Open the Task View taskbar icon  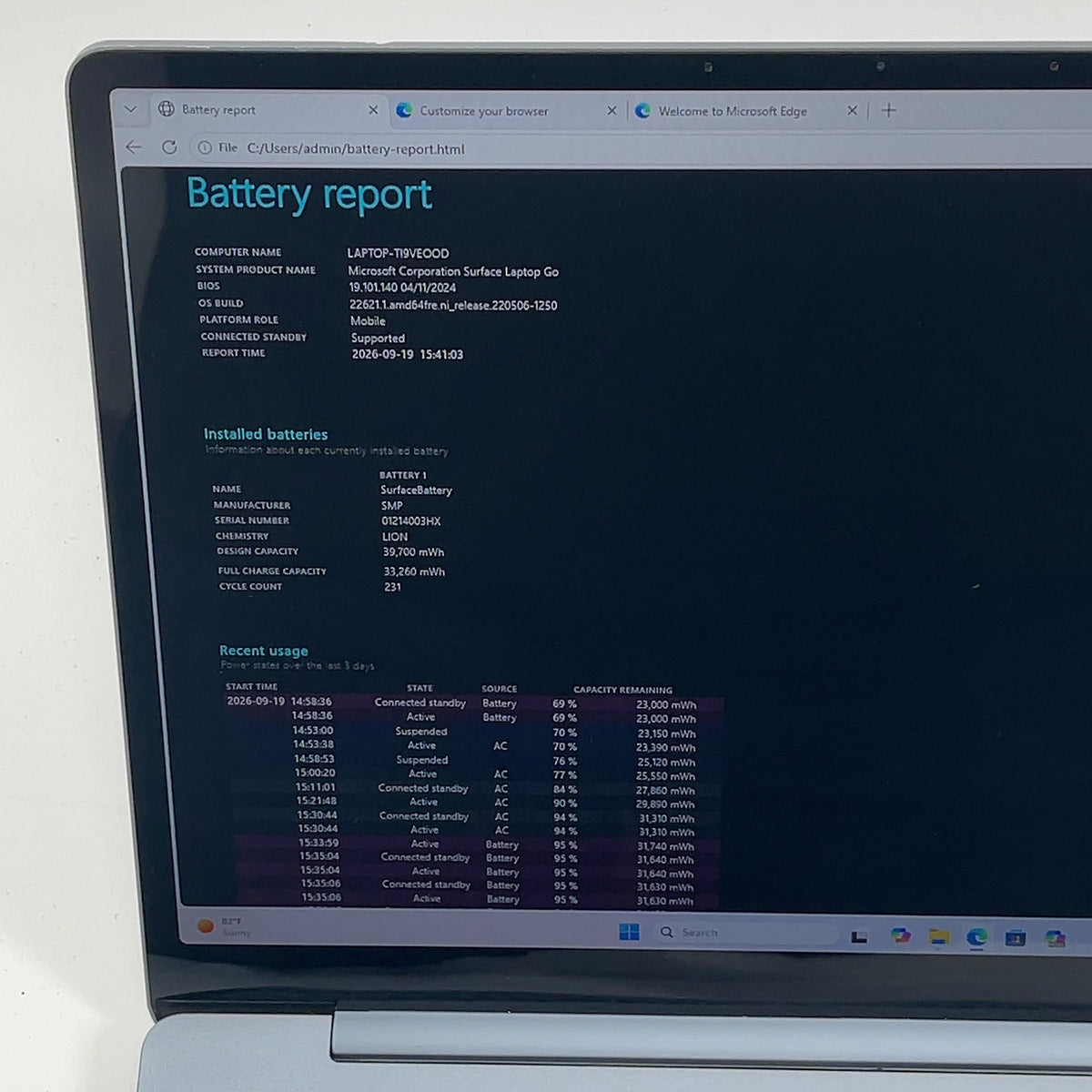point(859,935)
